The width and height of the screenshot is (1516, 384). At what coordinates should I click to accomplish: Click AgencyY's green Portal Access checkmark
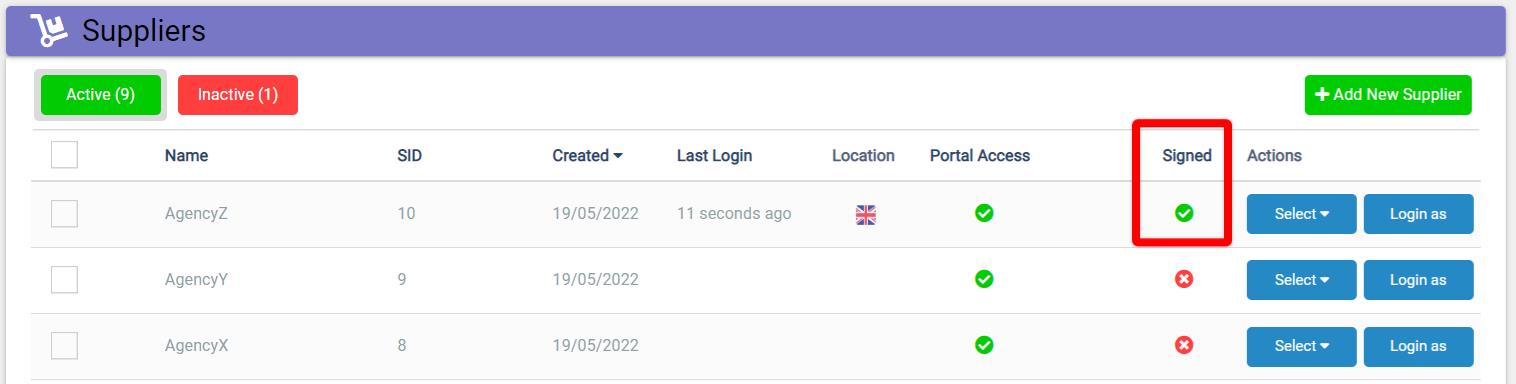pyautogui.click(x=984, y=279)
